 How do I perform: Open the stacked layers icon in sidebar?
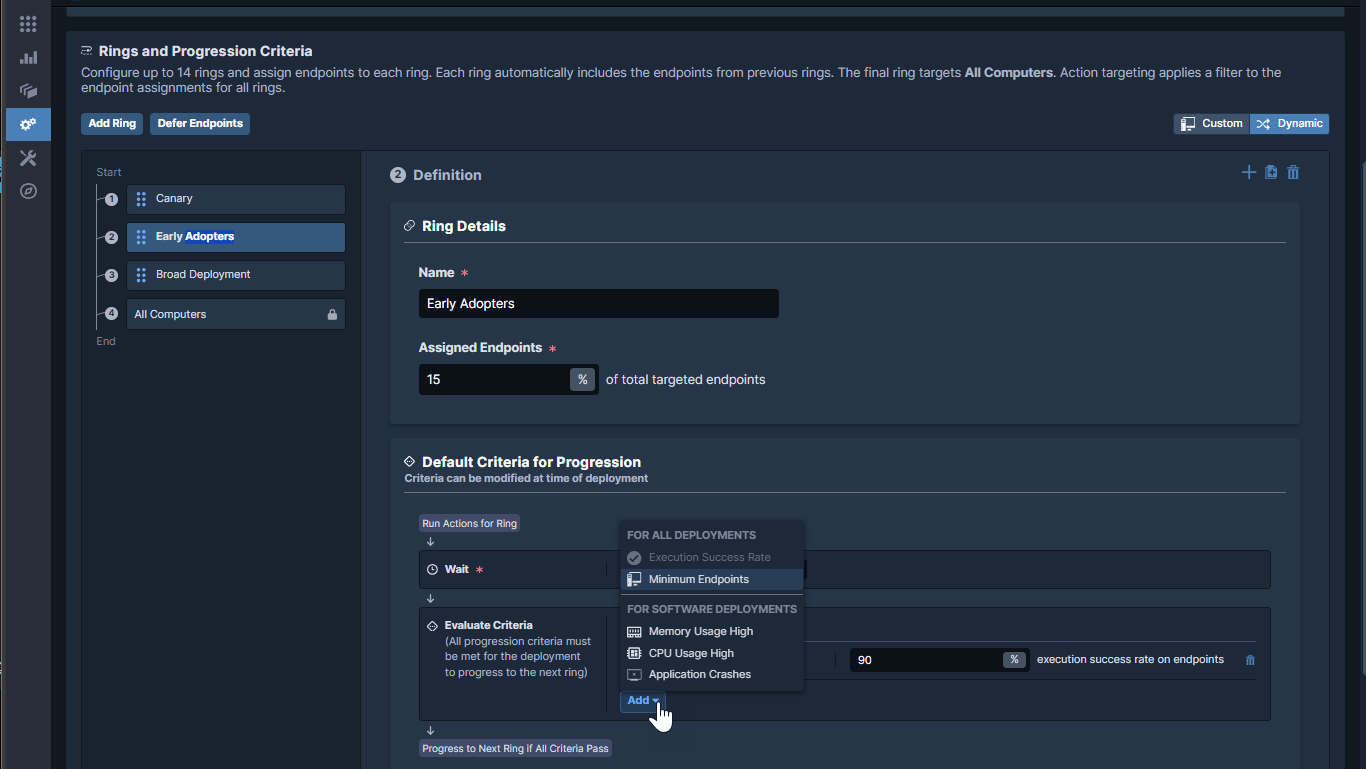coord(28,90)
